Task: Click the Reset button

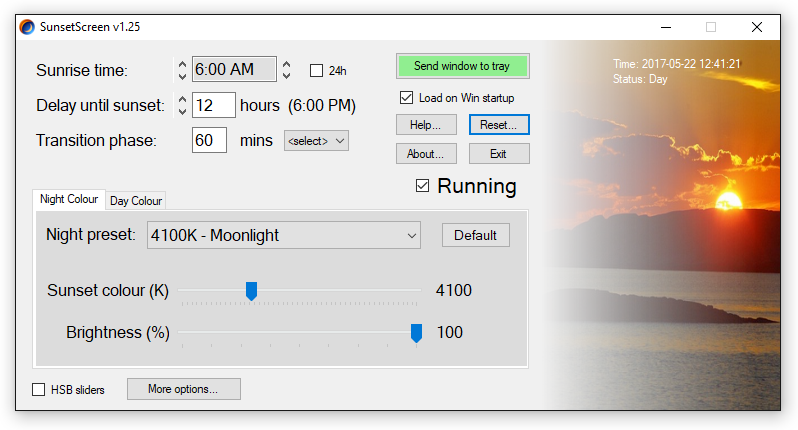Action: click(x=499, y=125)
